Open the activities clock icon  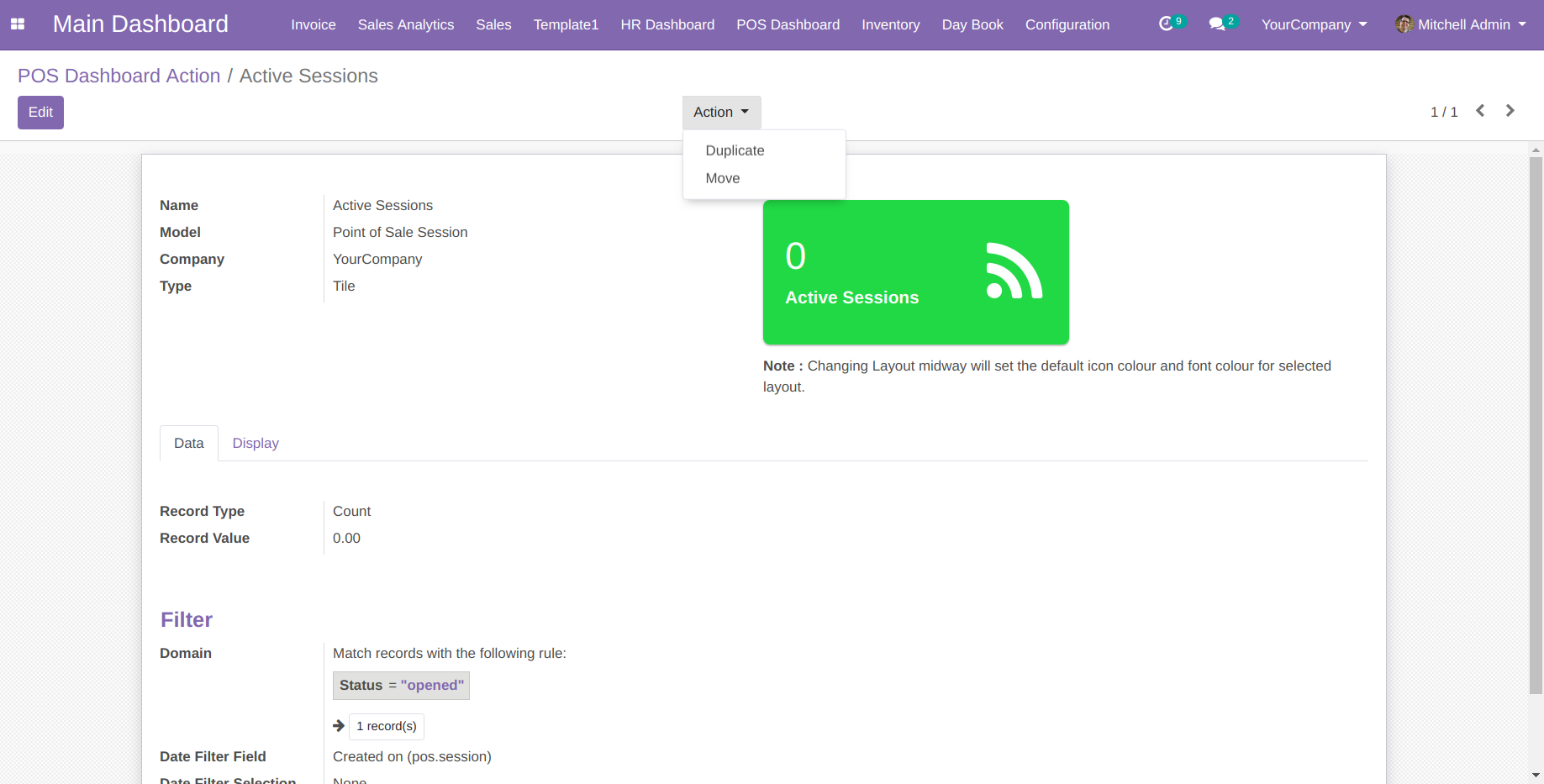1166,24
